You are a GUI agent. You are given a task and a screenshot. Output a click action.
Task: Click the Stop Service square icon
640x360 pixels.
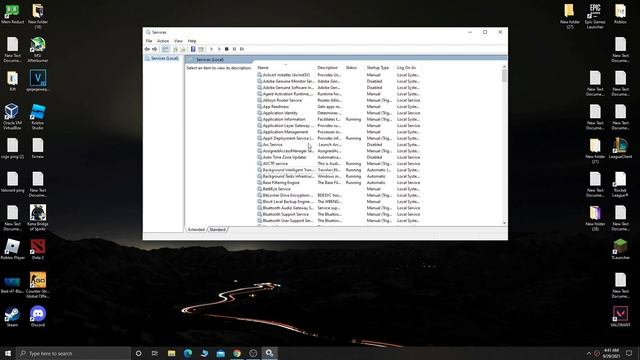click(227, 49)
